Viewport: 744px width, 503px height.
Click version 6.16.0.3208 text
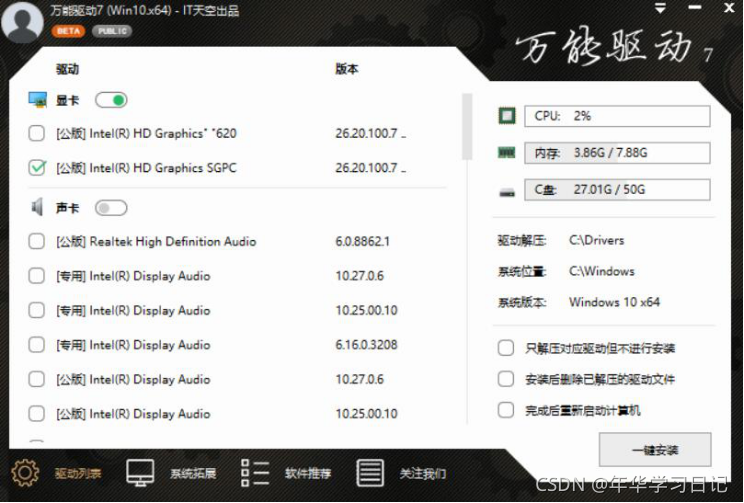[366, 345]
